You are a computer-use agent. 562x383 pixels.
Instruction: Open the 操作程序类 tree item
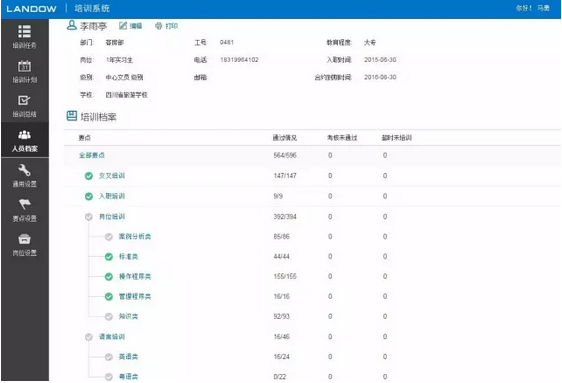coord(135,277)
